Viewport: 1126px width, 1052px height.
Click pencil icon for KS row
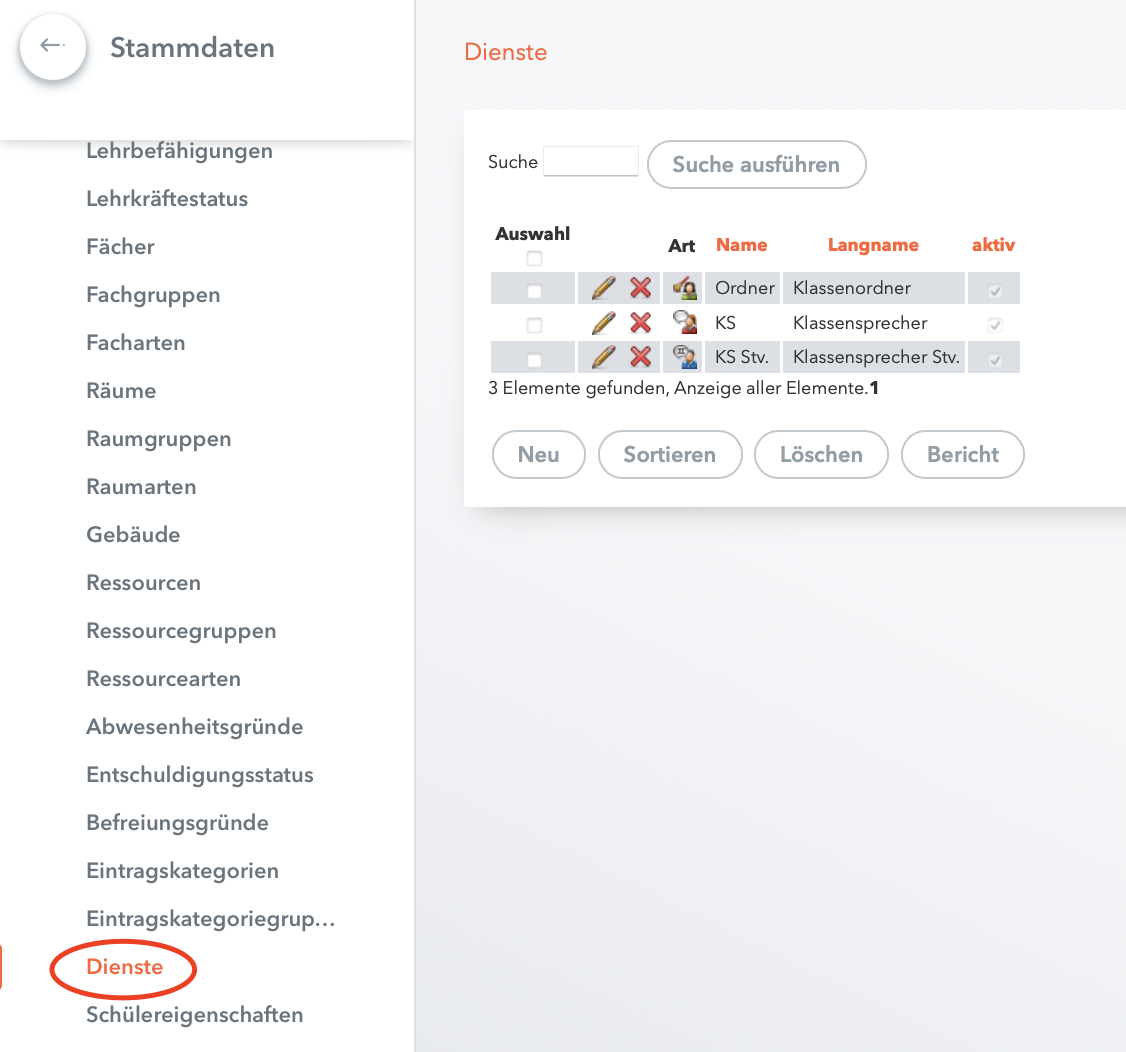point(603,322)
